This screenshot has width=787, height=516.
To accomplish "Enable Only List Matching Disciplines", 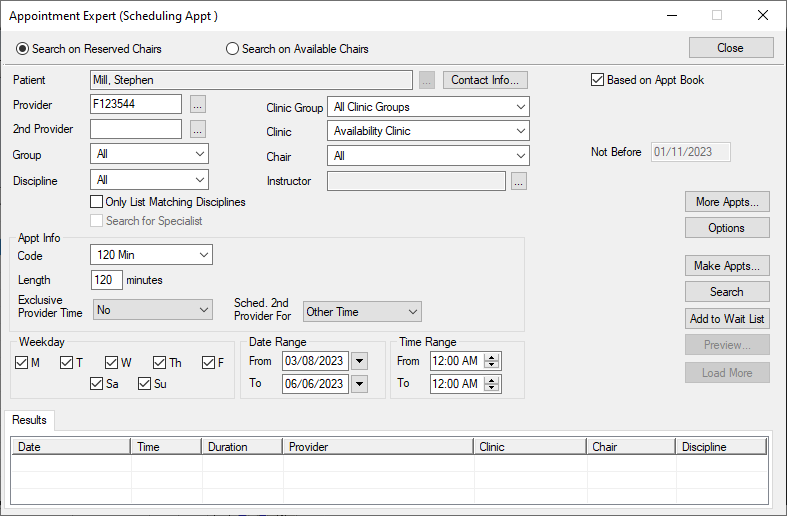I will tap(96, 202).
